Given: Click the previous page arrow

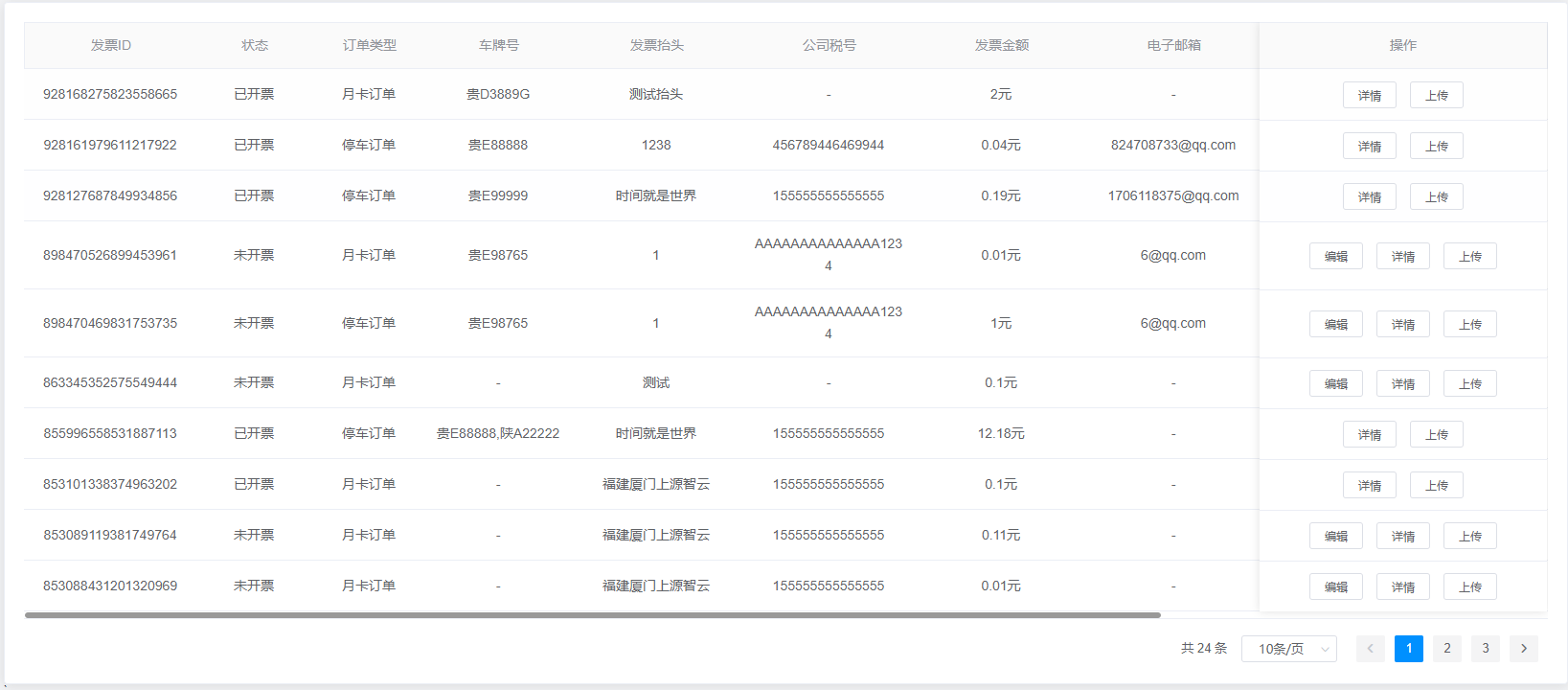Looking at the screenshot, I should pyautogui.click(x=1370, y=649).
